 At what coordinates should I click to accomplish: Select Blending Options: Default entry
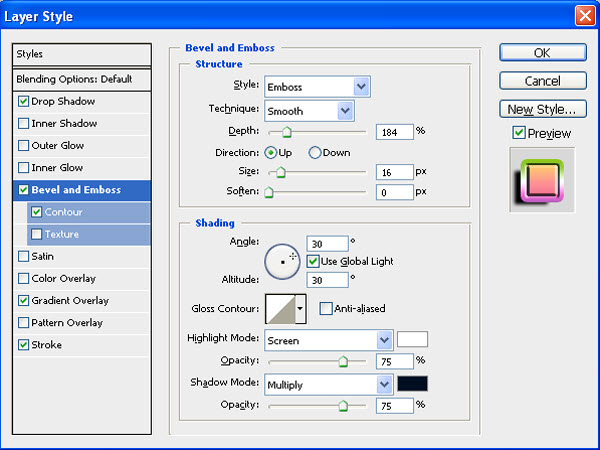click(x=81, y=79)
